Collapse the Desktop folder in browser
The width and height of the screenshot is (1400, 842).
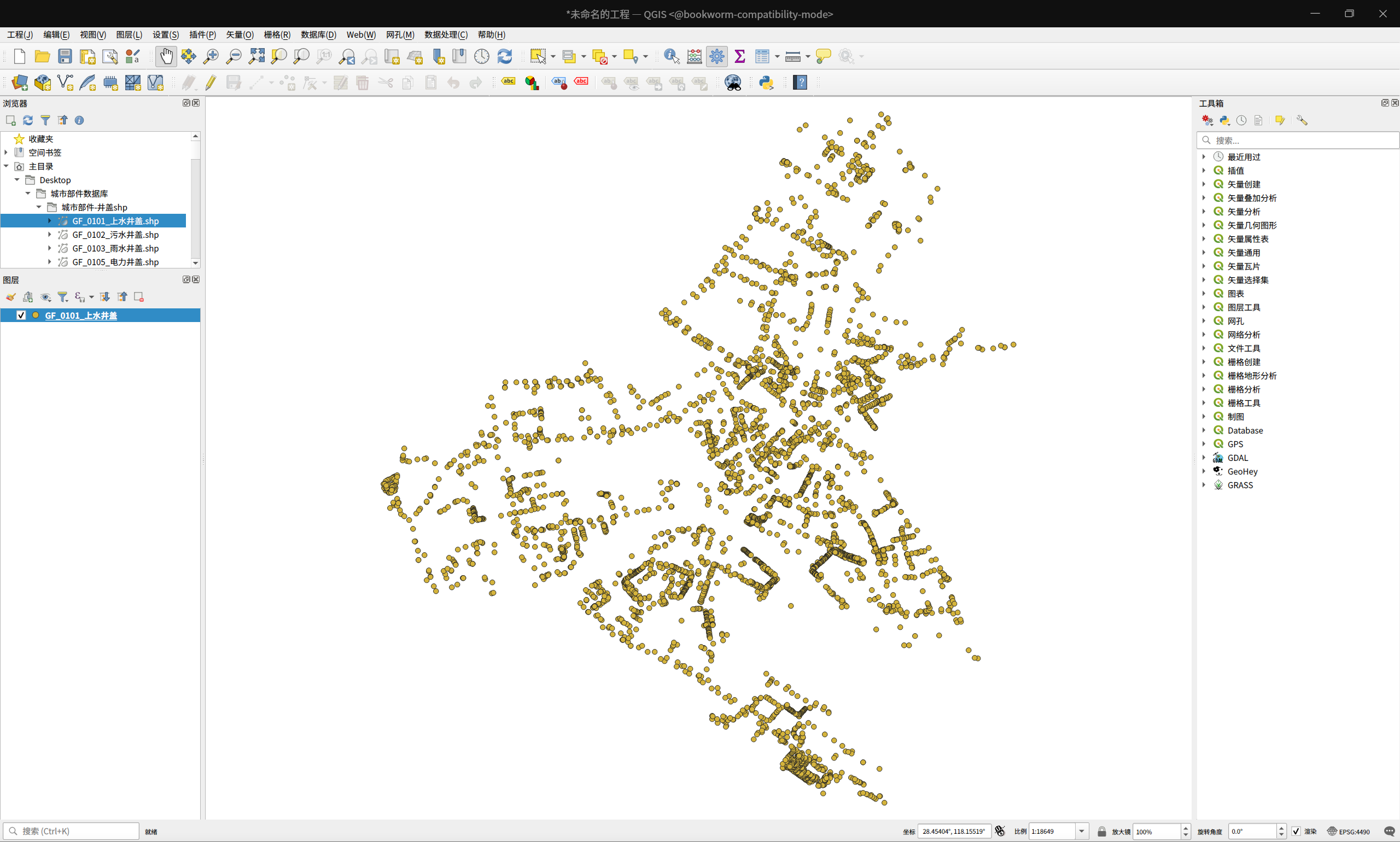pos(17,180)
